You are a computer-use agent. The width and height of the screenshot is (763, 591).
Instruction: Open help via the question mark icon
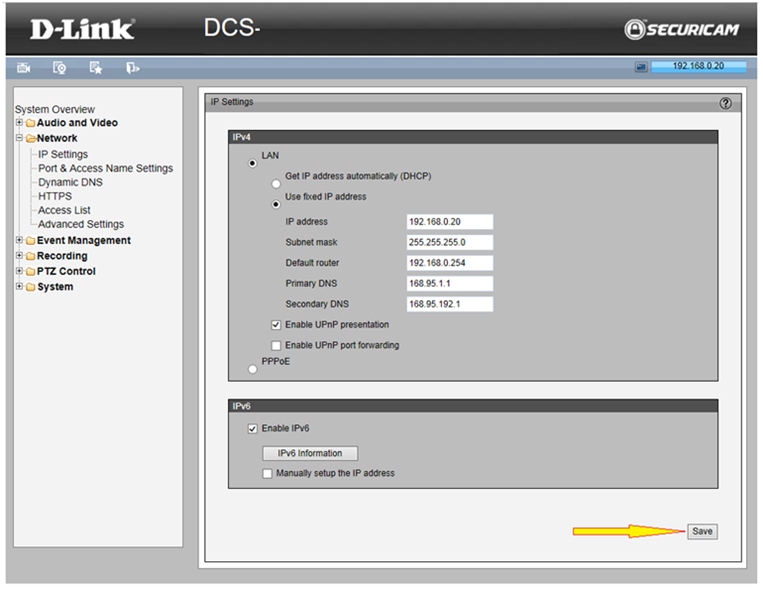point(725,103)
